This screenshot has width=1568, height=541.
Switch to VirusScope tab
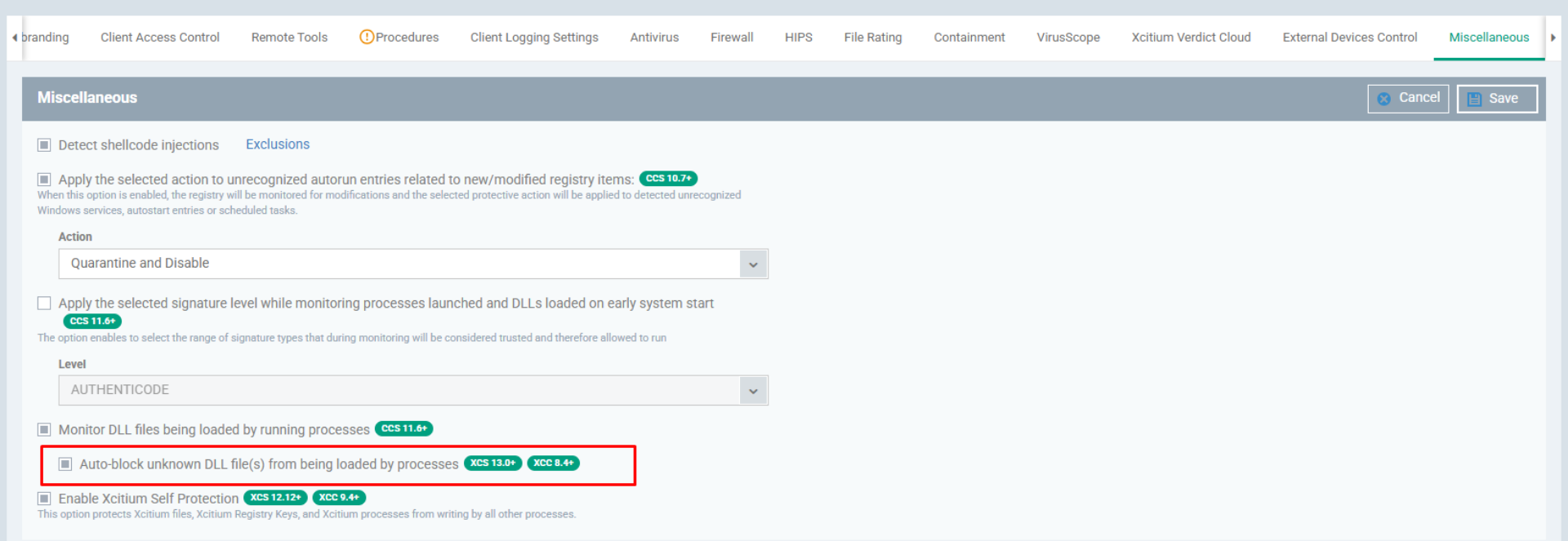coord(1068,38)
